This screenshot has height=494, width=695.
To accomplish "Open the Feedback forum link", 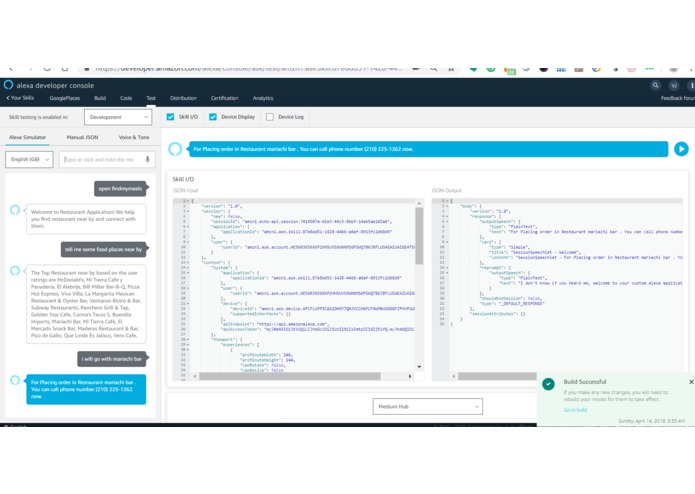I will click(678, 98).
